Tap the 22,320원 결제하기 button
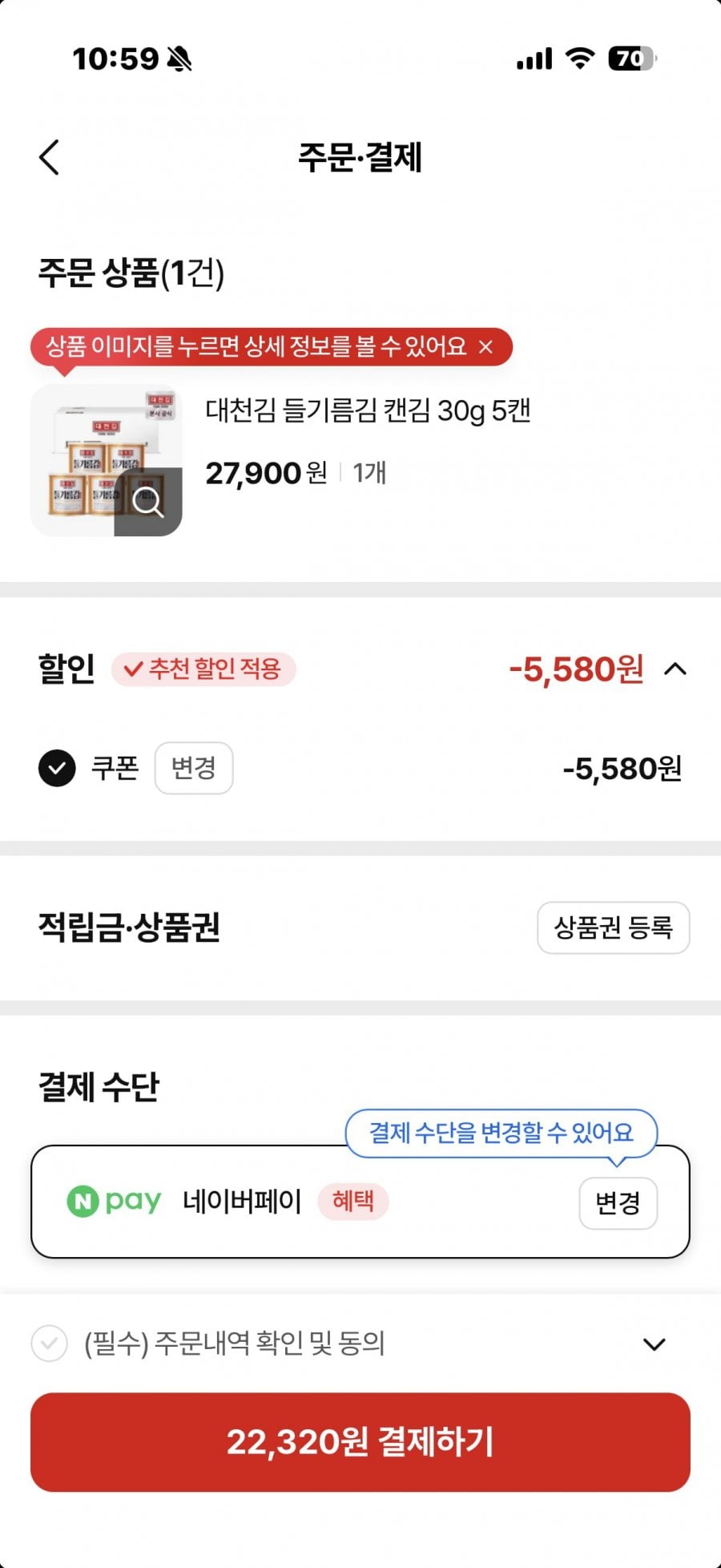The image size is (721, 1568). tap(360, 1442)
